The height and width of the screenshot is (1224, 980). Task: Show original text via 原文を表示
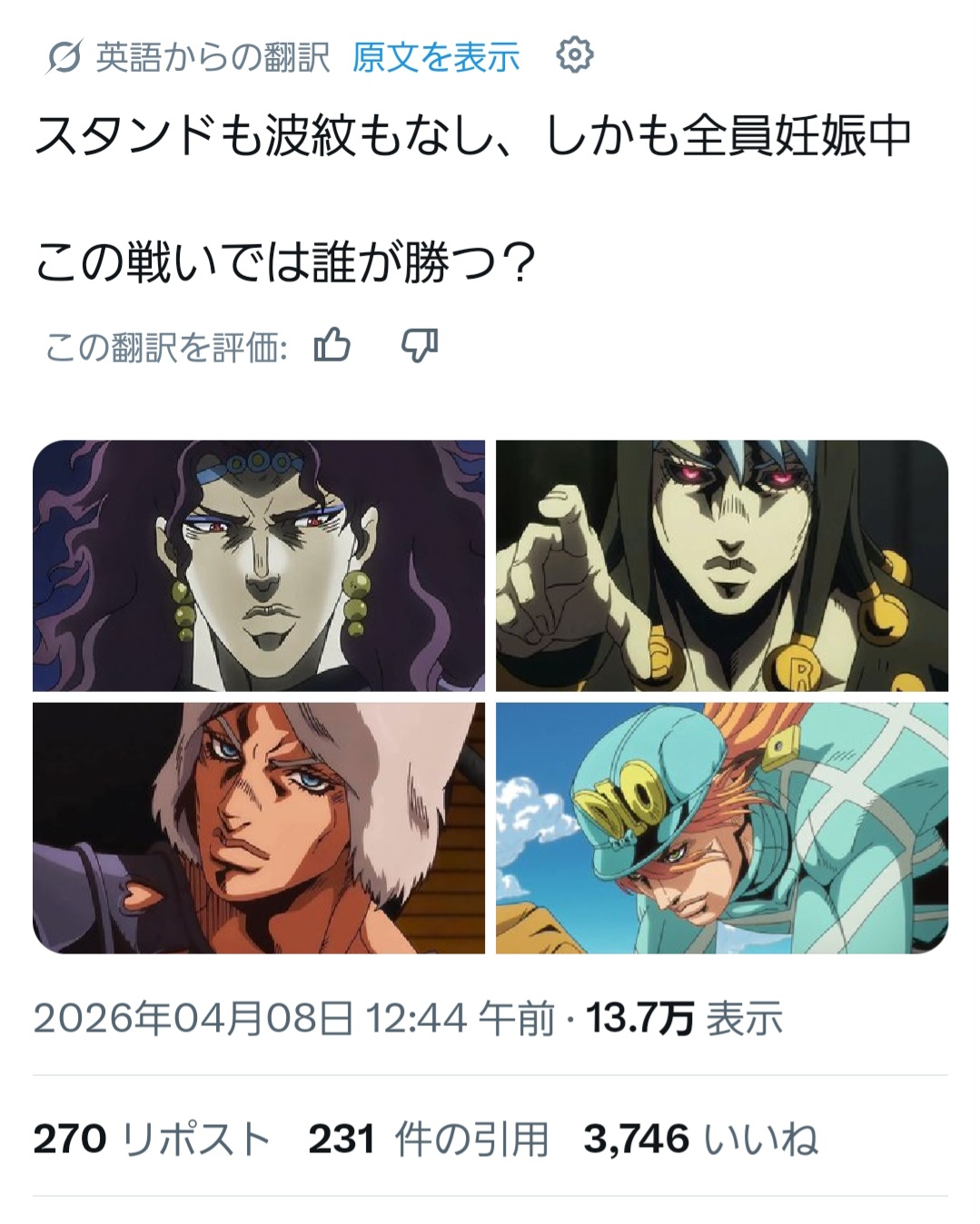click(436, 57)
